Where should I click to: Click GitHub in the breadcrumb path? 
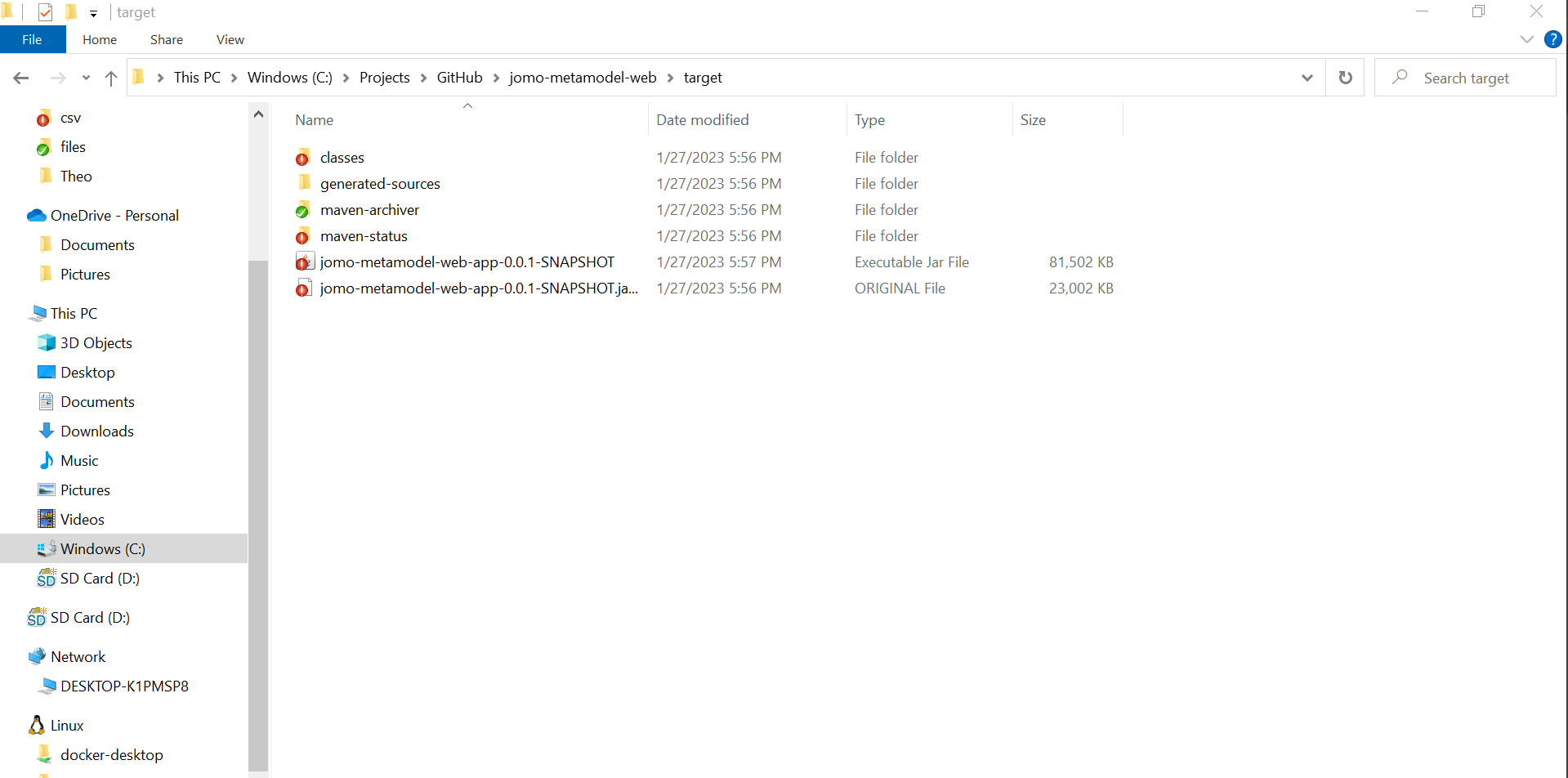coord(460,78)
